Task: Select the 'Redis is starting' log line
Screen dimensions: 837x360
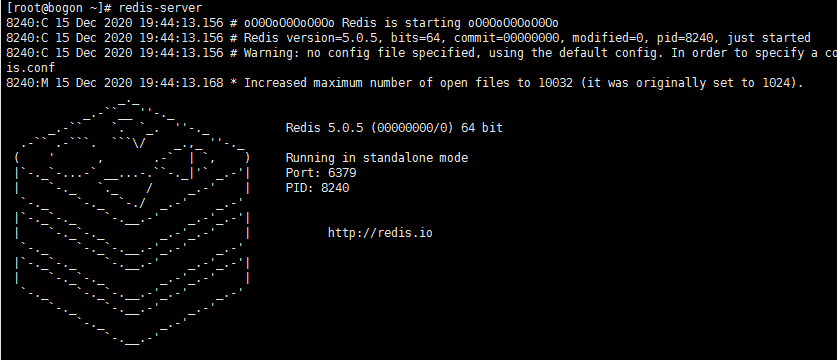Action: (x=282, y=24)
